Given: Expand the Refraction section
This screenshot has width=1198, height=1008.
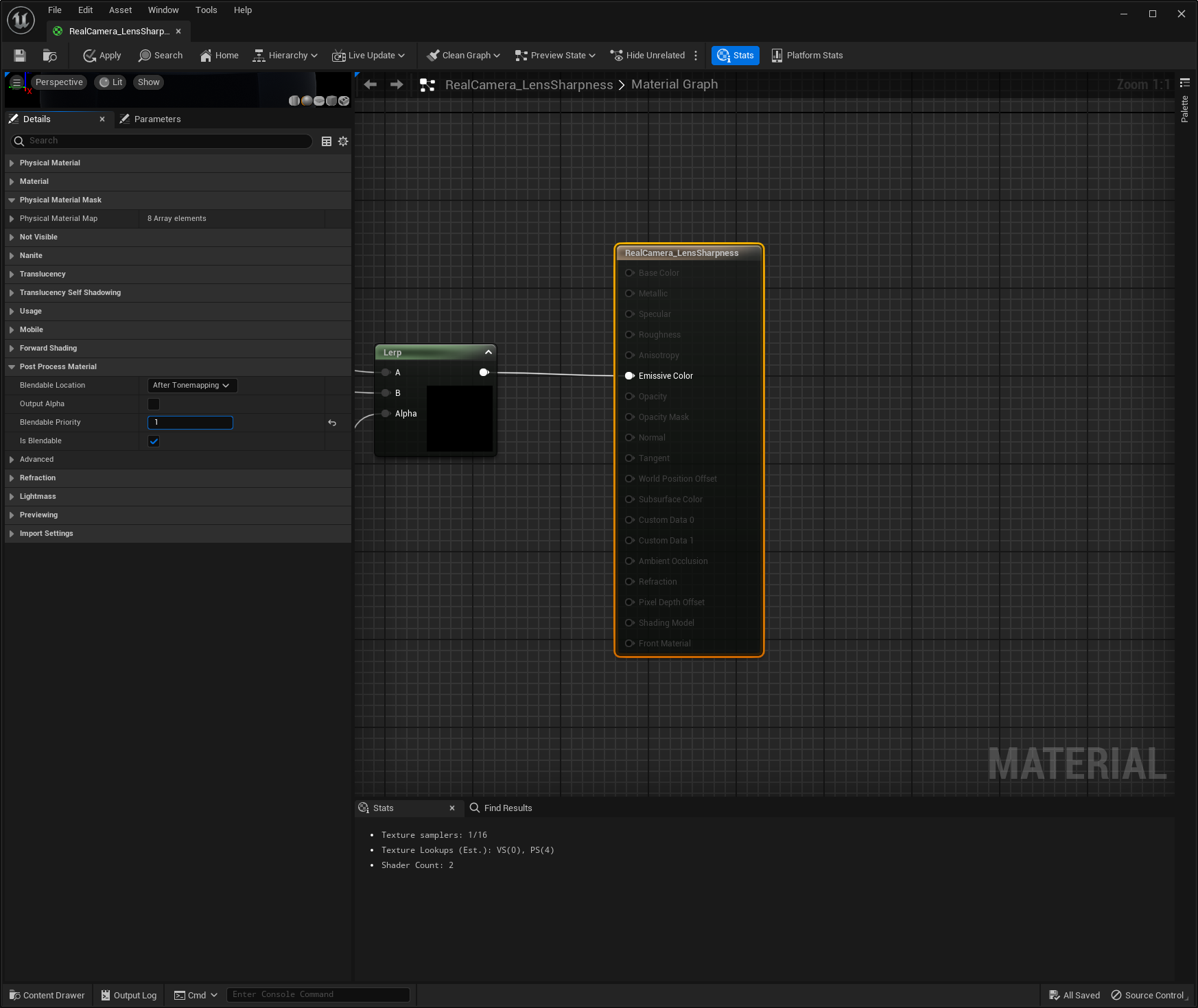Looking at the screenshot, I should [x=12, y=478].
